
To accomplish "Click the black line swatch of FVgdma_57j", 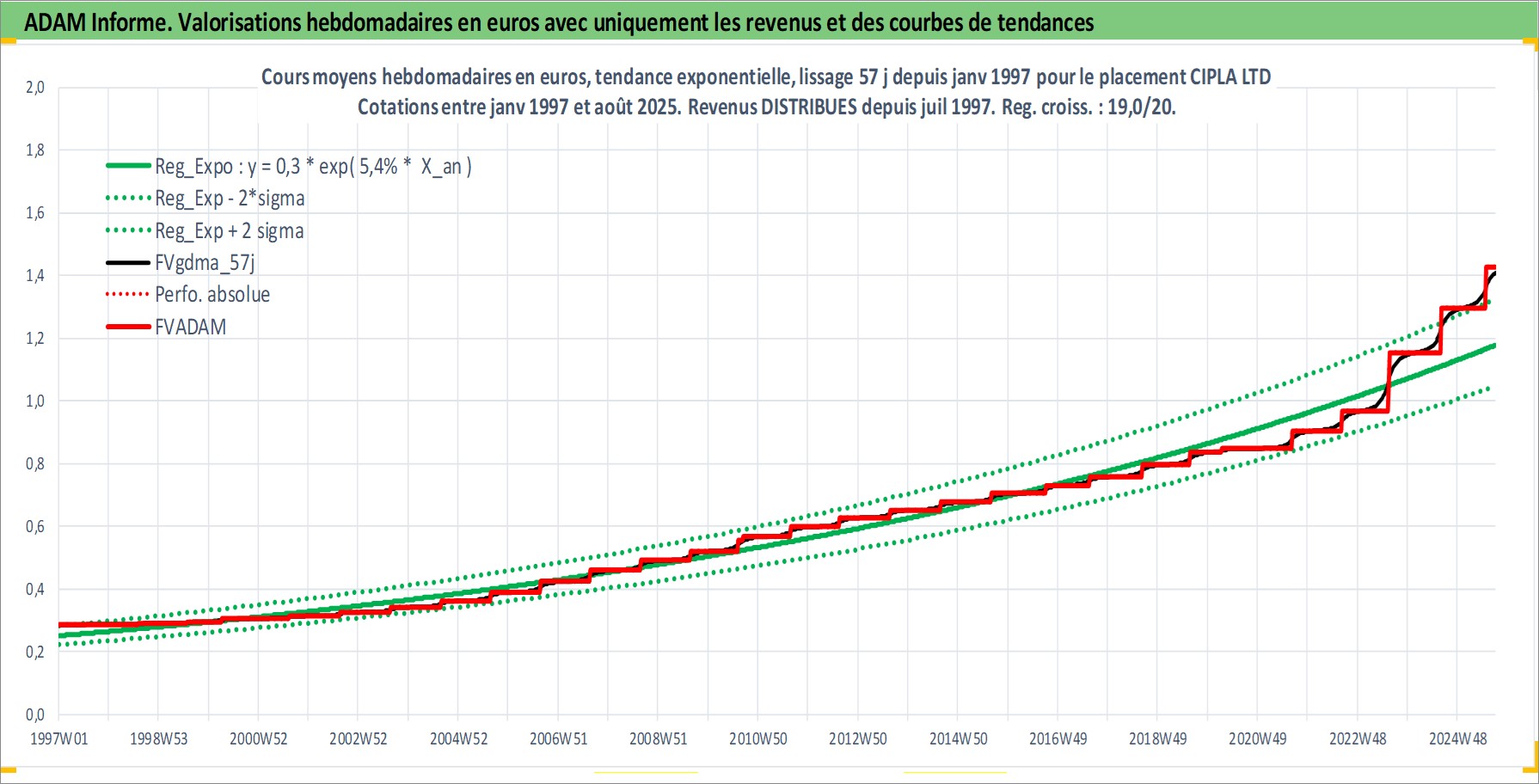I will pos(128,263).
